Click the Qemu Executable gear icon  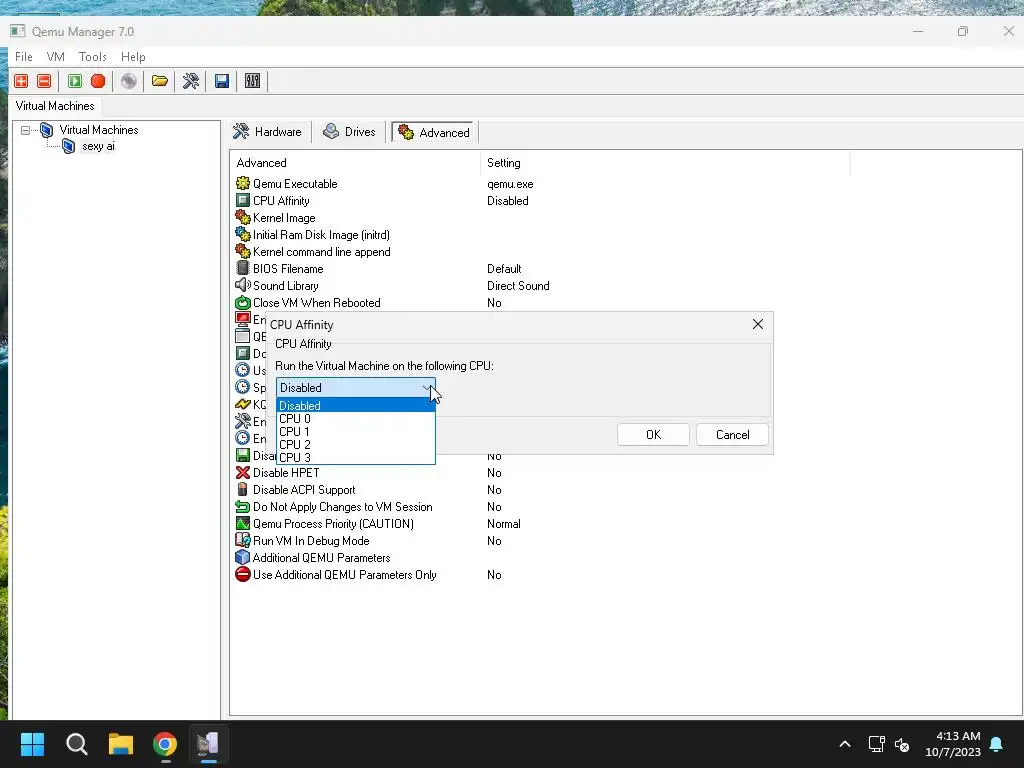[243, 184]
